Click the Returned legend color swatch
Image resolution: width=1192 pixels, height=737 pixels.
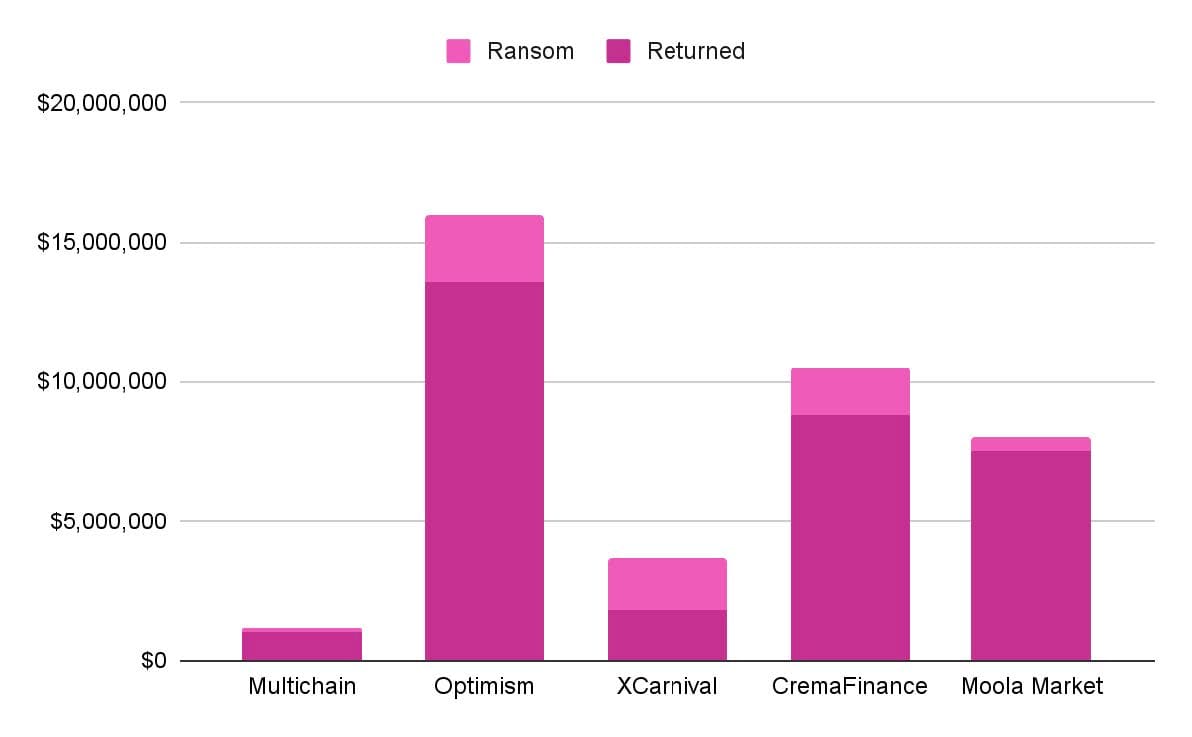click(x=618, y=51)
